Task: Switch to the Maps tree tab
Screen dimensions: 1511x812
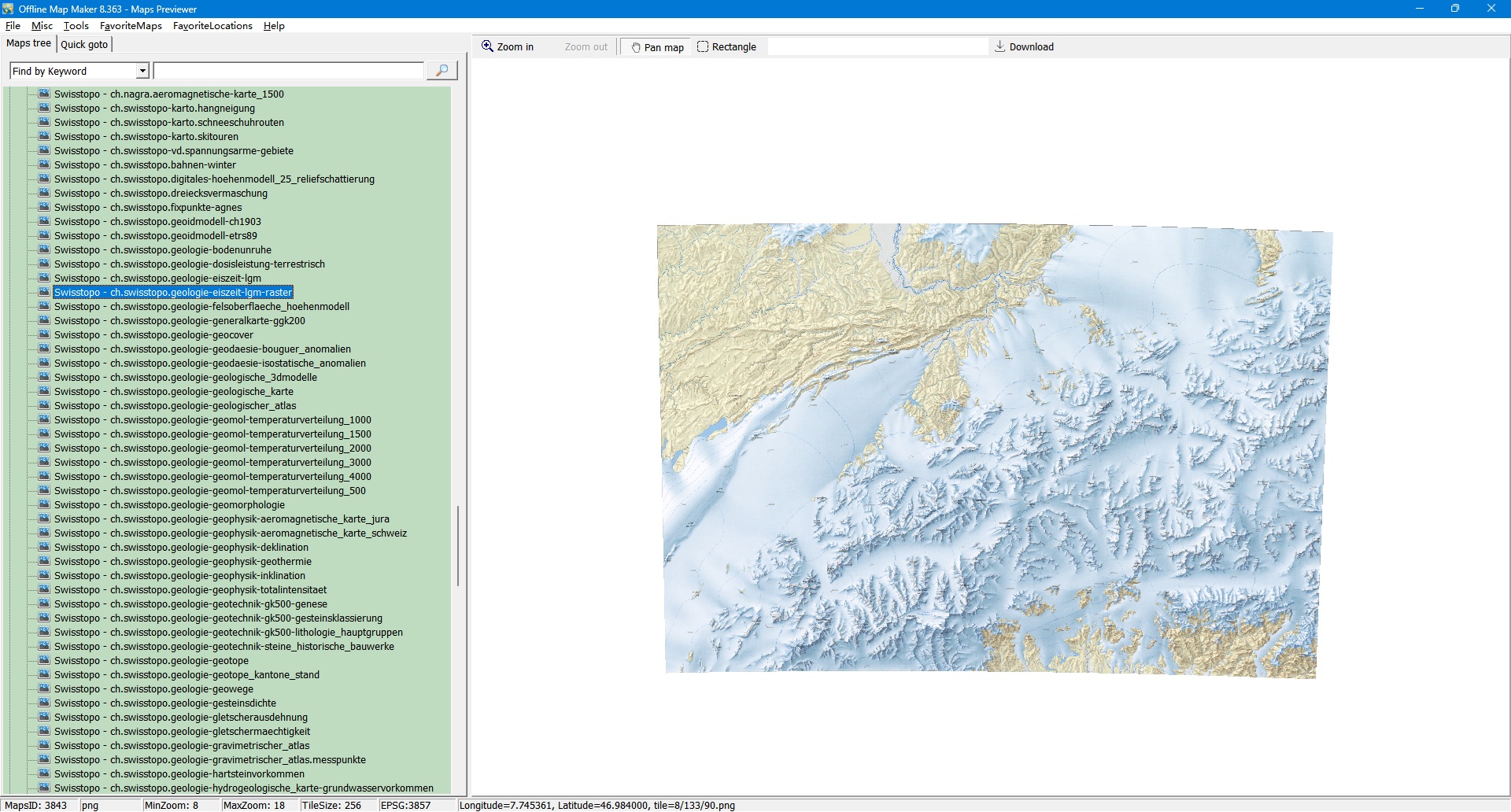Action: point(29,43)
